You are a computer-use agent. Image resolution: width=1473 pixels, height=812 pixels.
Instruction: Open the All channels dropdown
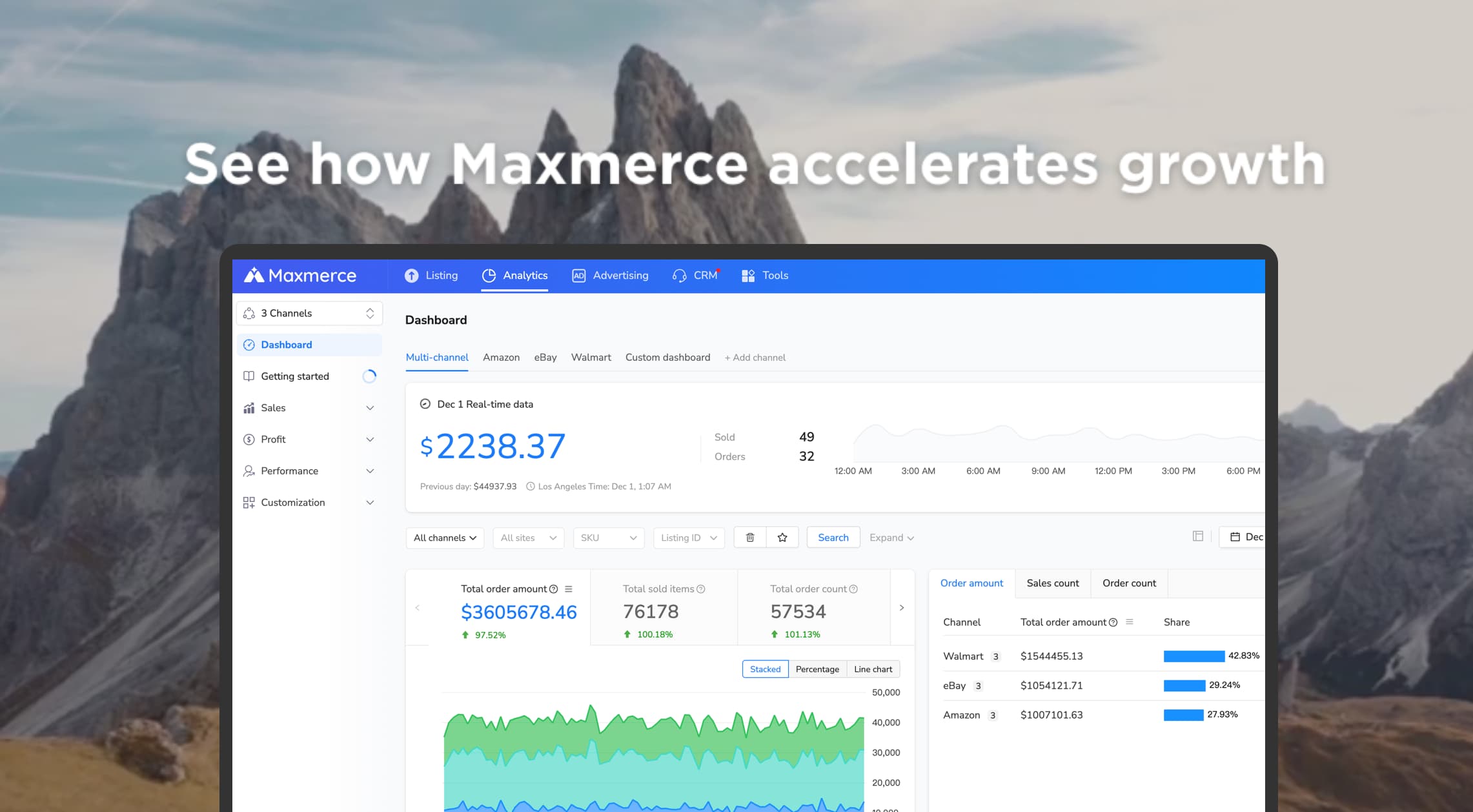click(445, 538)
